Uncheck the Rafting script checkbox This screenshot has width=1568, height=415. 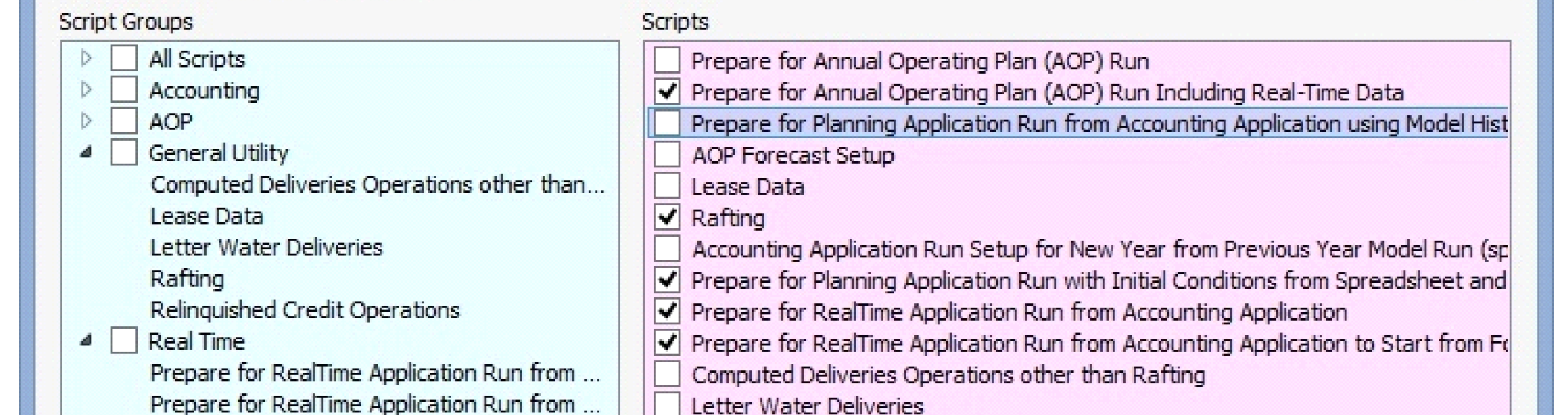(667, 217)
